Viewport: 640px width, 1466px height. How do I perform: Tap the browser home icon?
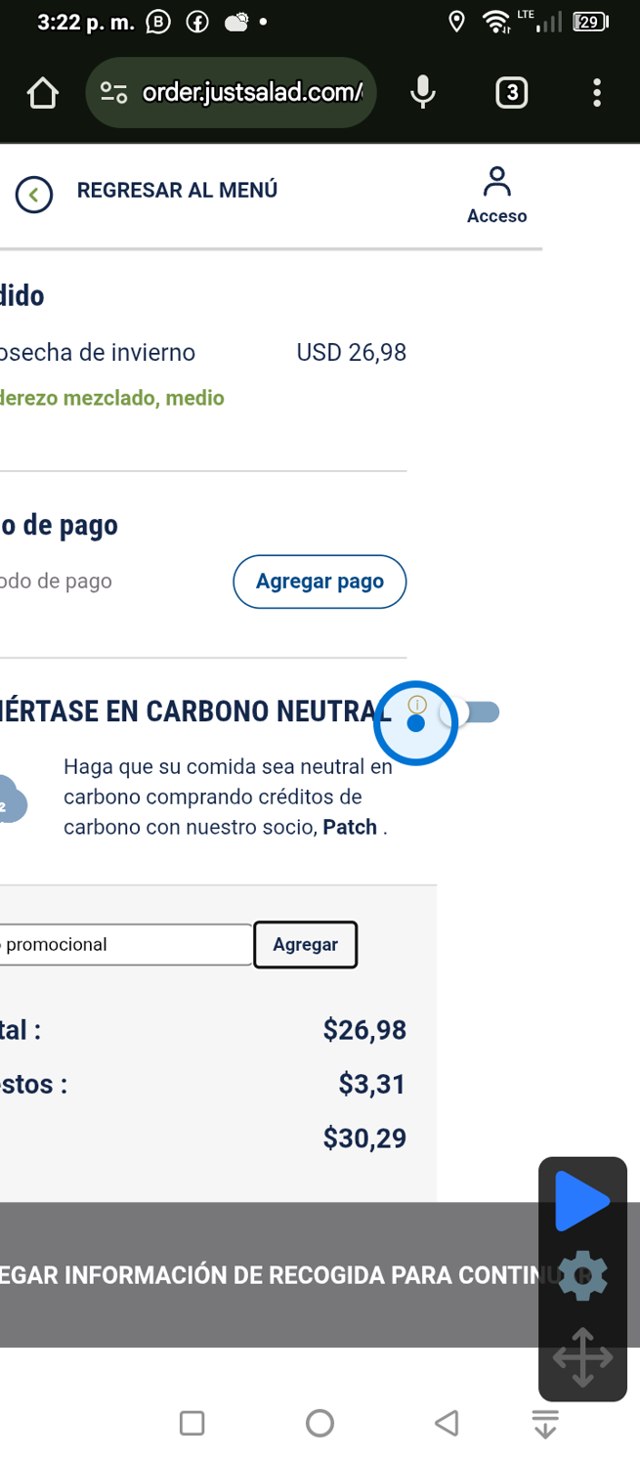point(42,94)
